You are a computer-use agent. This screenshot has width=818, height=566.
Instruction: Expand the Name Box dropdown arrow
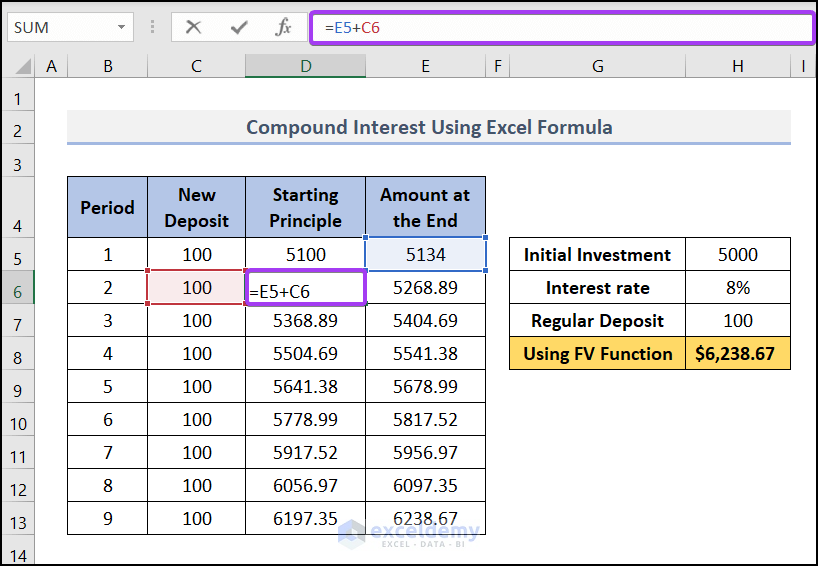click(122, 27)
